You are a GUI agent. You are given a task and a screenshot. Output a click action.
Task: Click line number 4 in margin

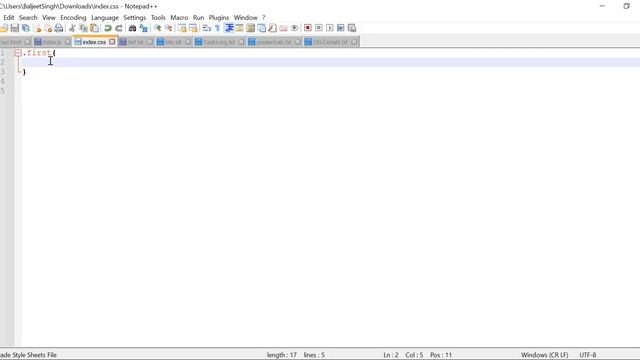click(3, 81)
